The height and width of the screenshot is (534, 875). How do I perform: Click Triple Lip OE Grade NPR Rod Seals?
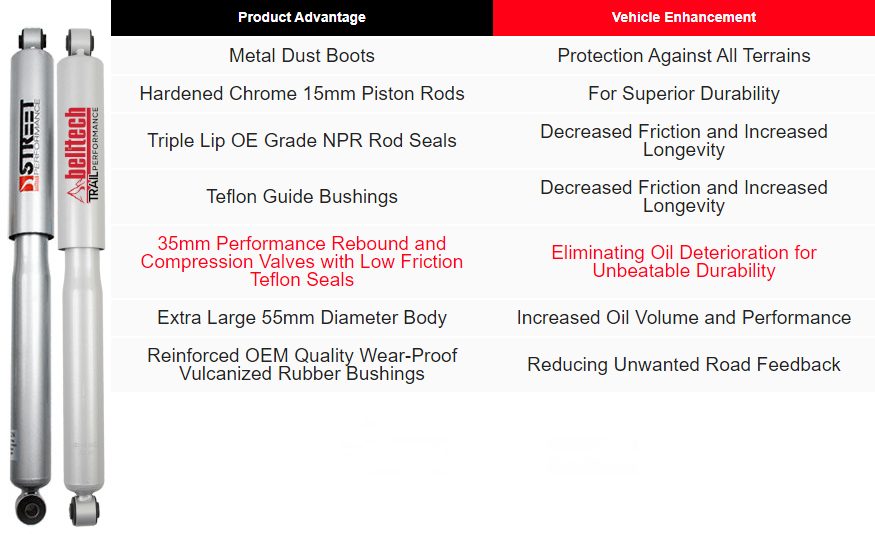coord(301,141)
